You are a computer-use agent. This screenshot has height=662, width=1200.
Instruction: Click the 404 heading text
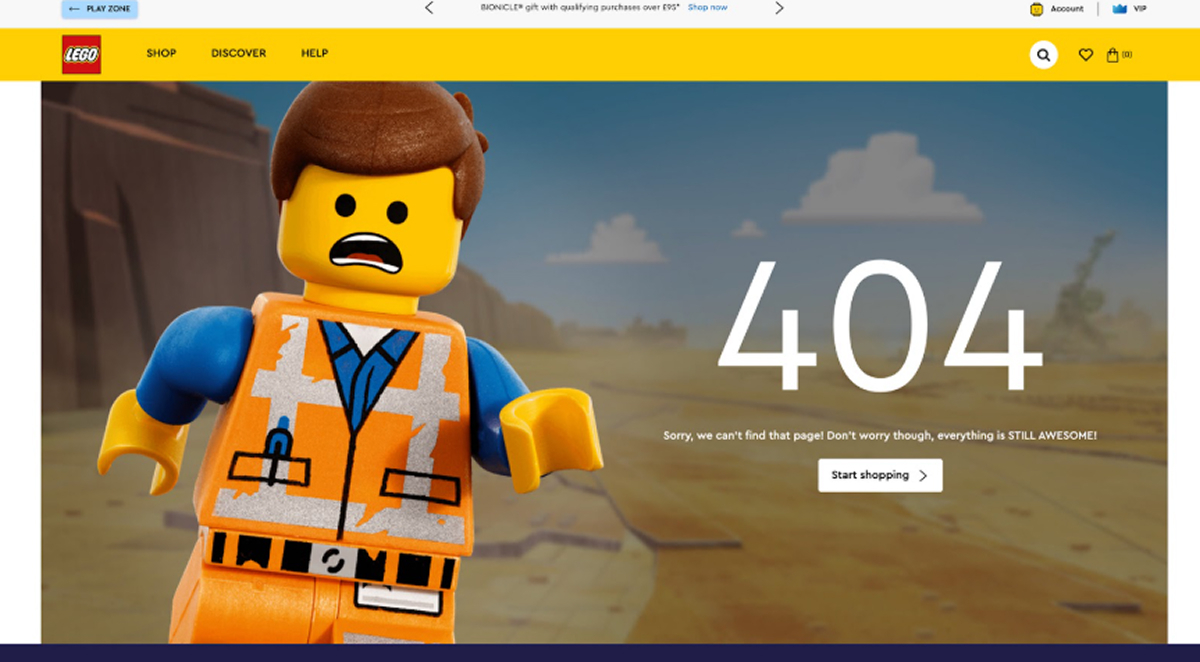880,326
